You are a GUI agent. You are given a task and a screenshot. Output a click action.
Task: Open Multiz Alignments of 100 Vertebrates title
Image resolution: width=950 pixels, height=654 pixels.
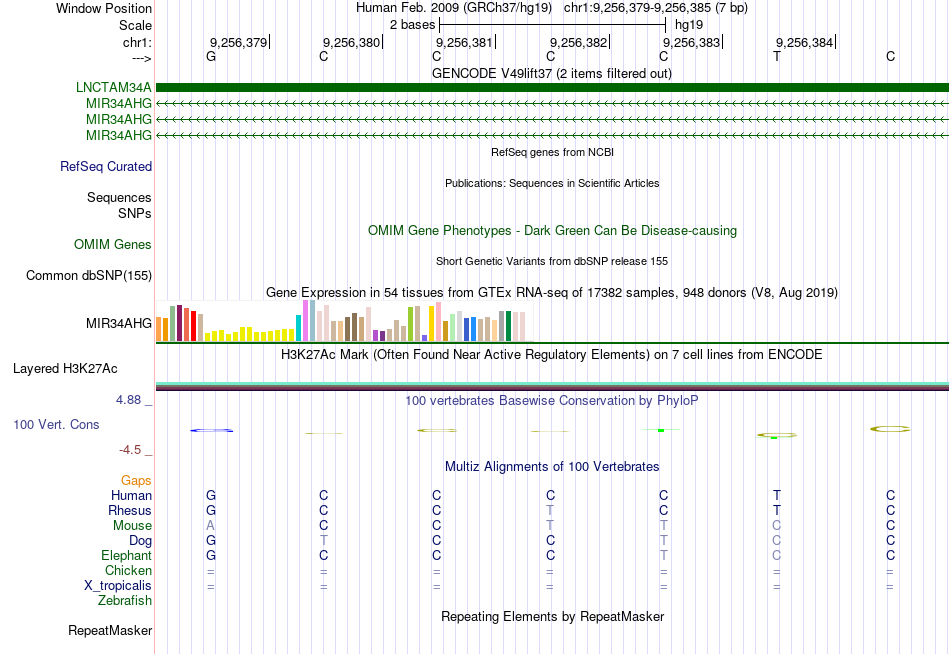coord(552,467)
